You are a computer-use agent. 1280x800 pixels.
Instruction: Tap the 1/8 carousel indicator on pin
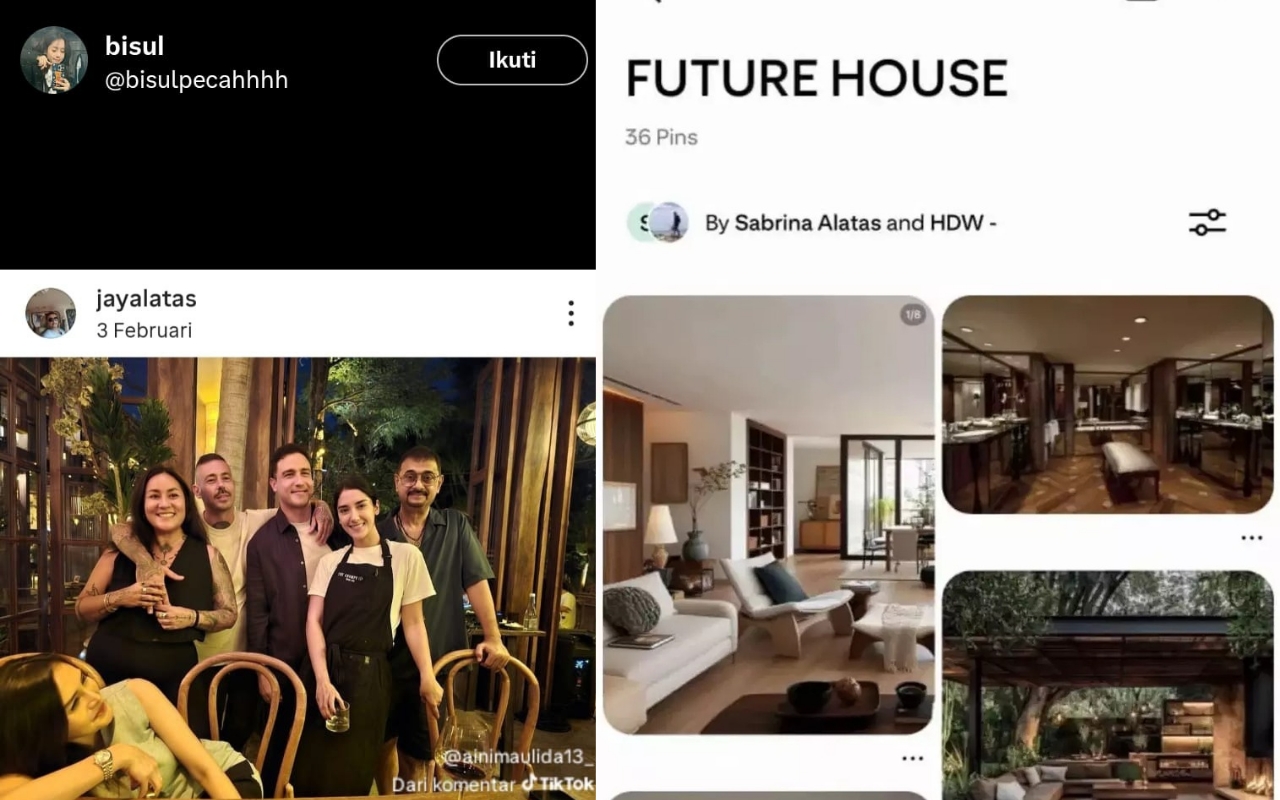click(912, 315)
